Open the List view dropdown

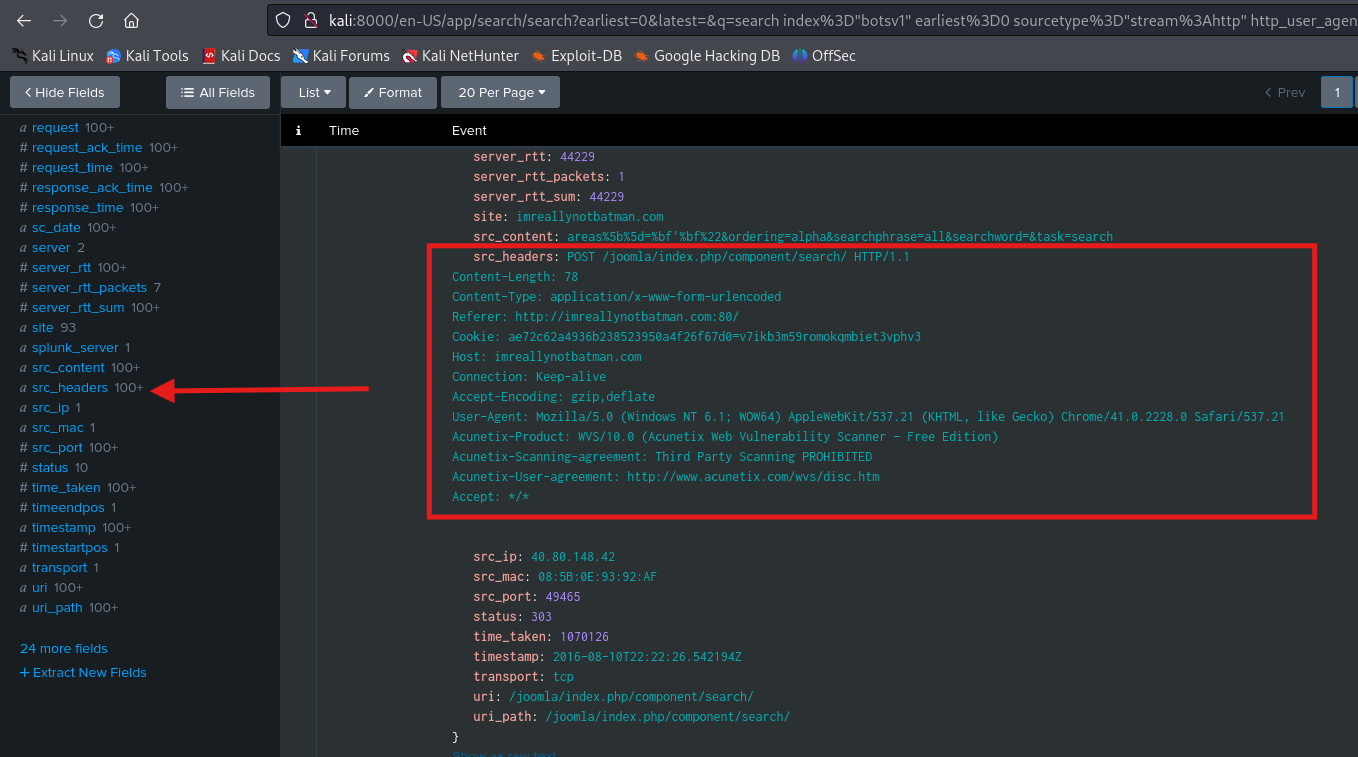pos(314,92)
